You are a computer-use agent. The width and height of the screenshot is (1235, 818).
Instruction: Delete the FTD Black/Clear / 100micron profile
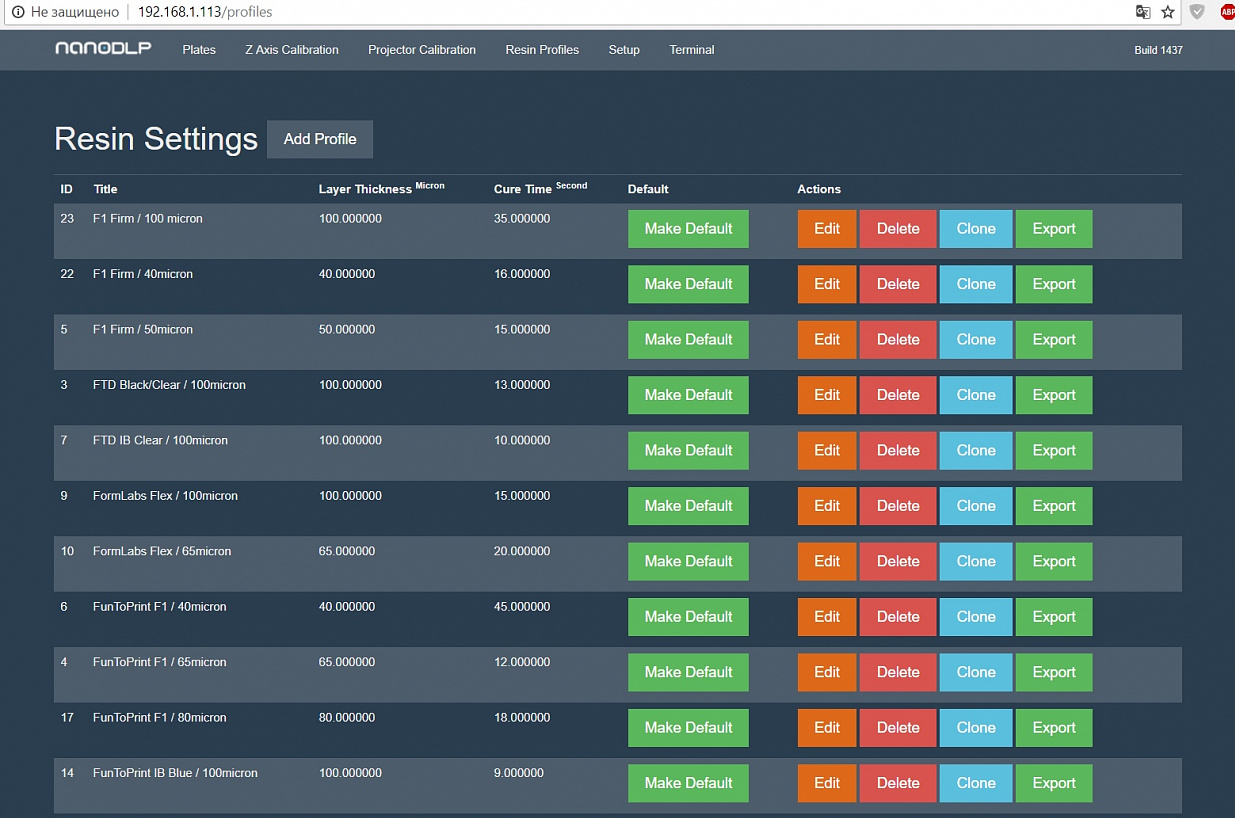(x=898, y=395)
